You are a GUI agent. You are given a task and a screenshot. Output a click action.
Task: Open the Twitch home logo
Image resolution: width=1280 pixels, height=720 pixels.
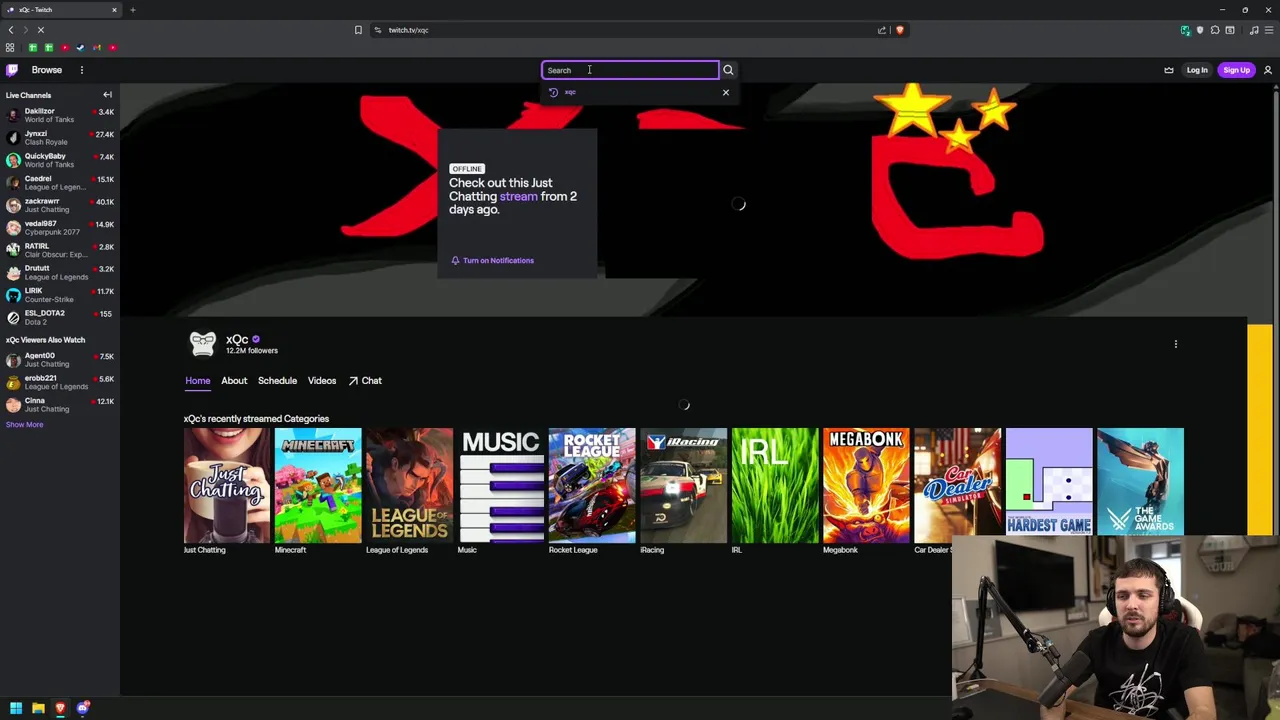point(12,70)
